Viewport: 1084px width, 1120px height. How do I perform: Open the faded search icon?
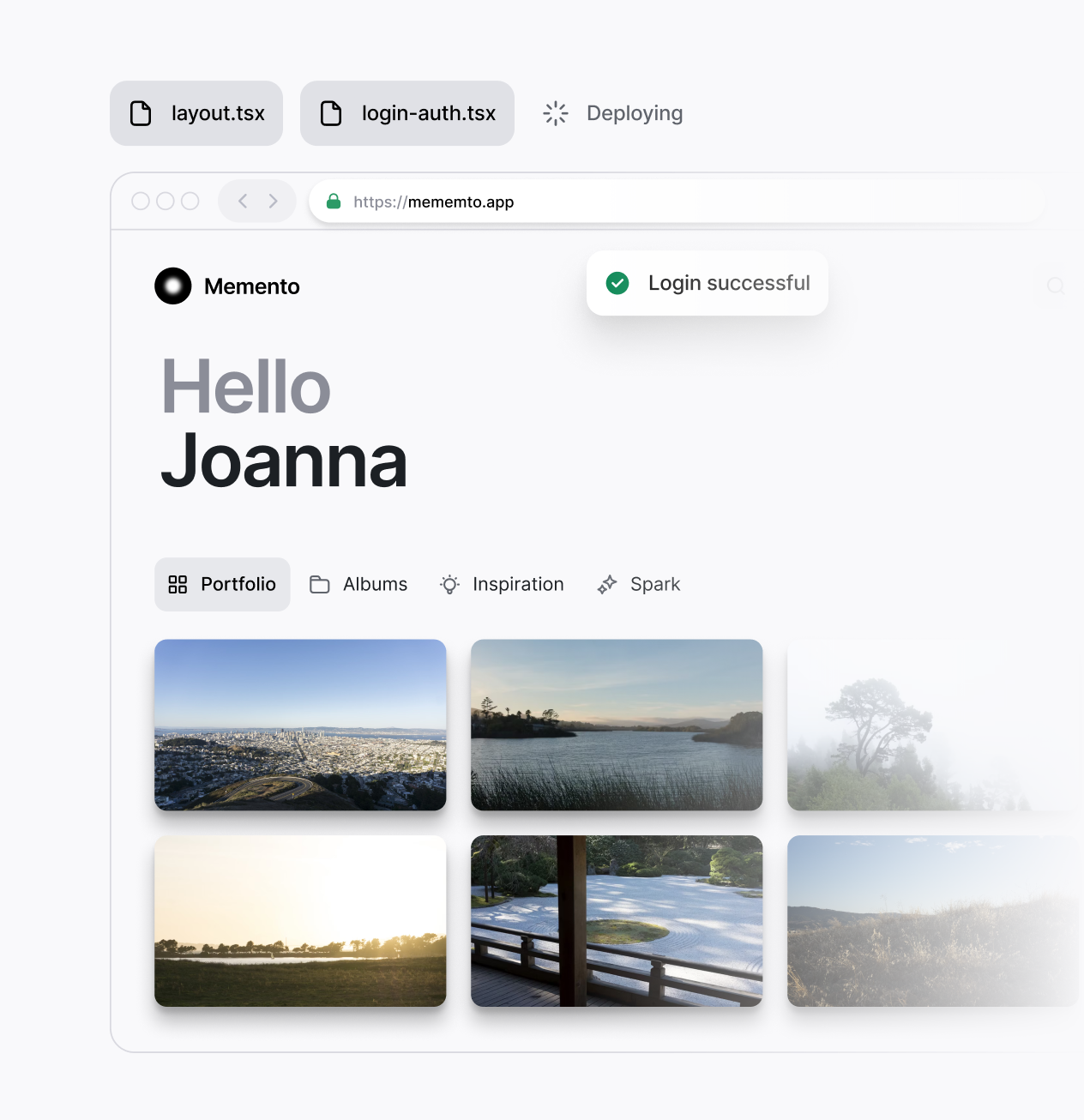click(1056, 286)
